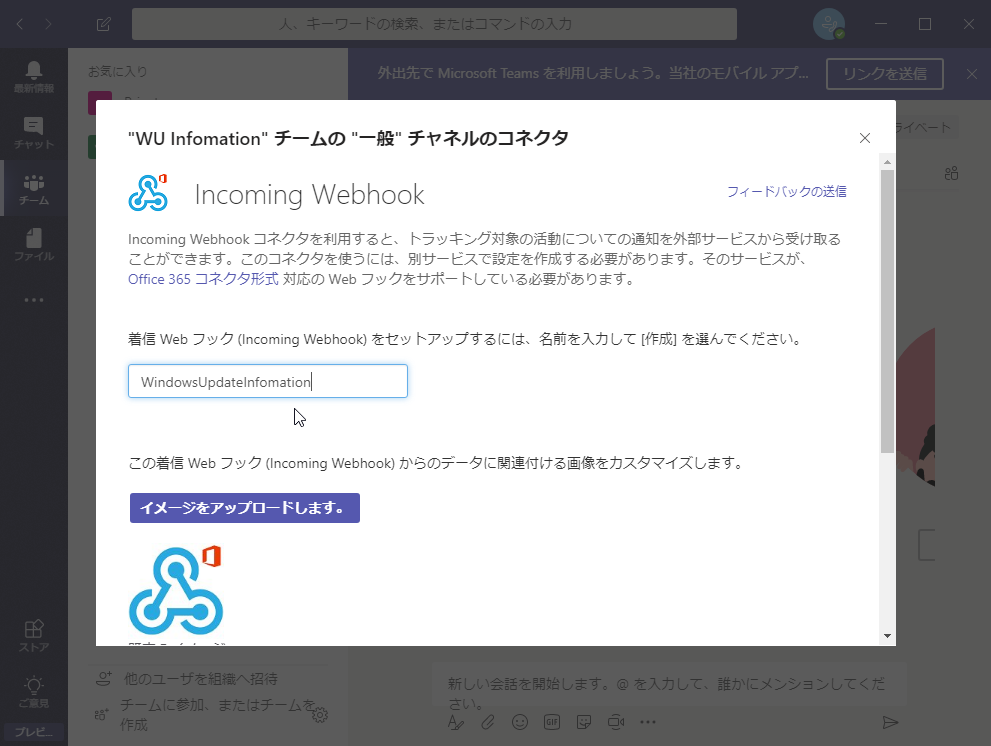Open the user profile avatar
991x746 pixels.
pos(829,24)
